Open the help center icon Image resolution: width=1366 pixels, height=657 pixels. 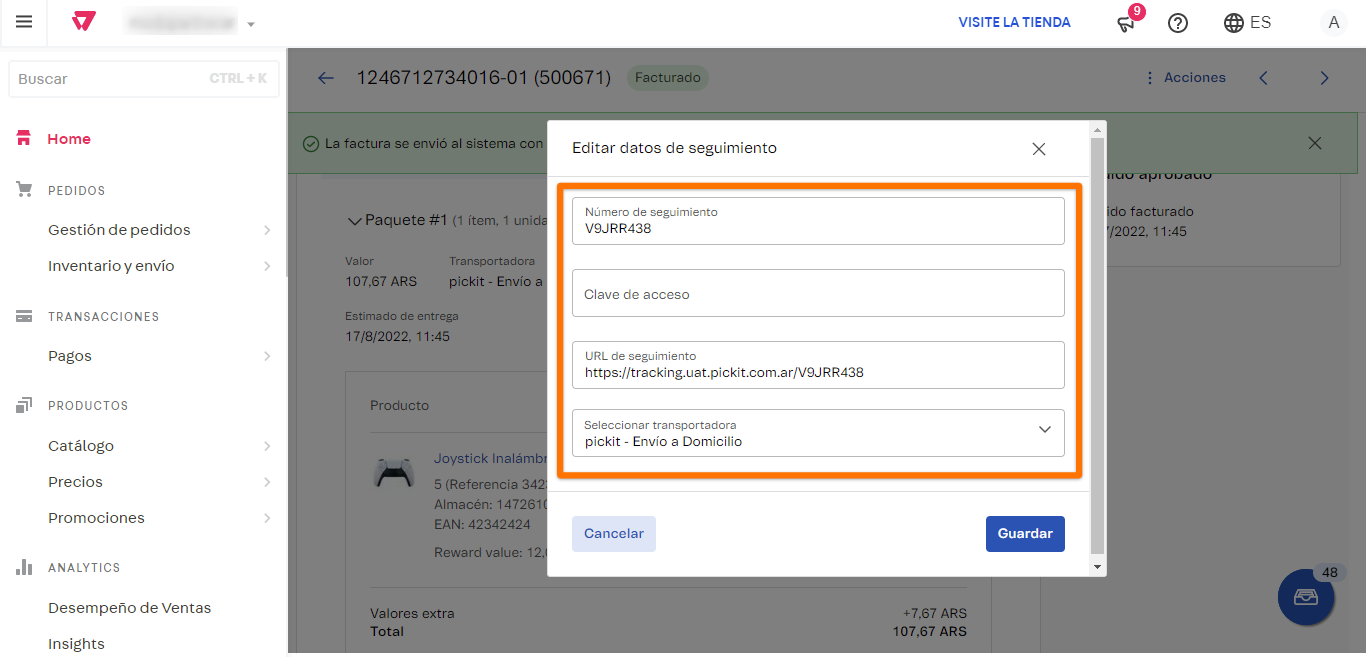pyautogui.click(x=1177, y=22)
